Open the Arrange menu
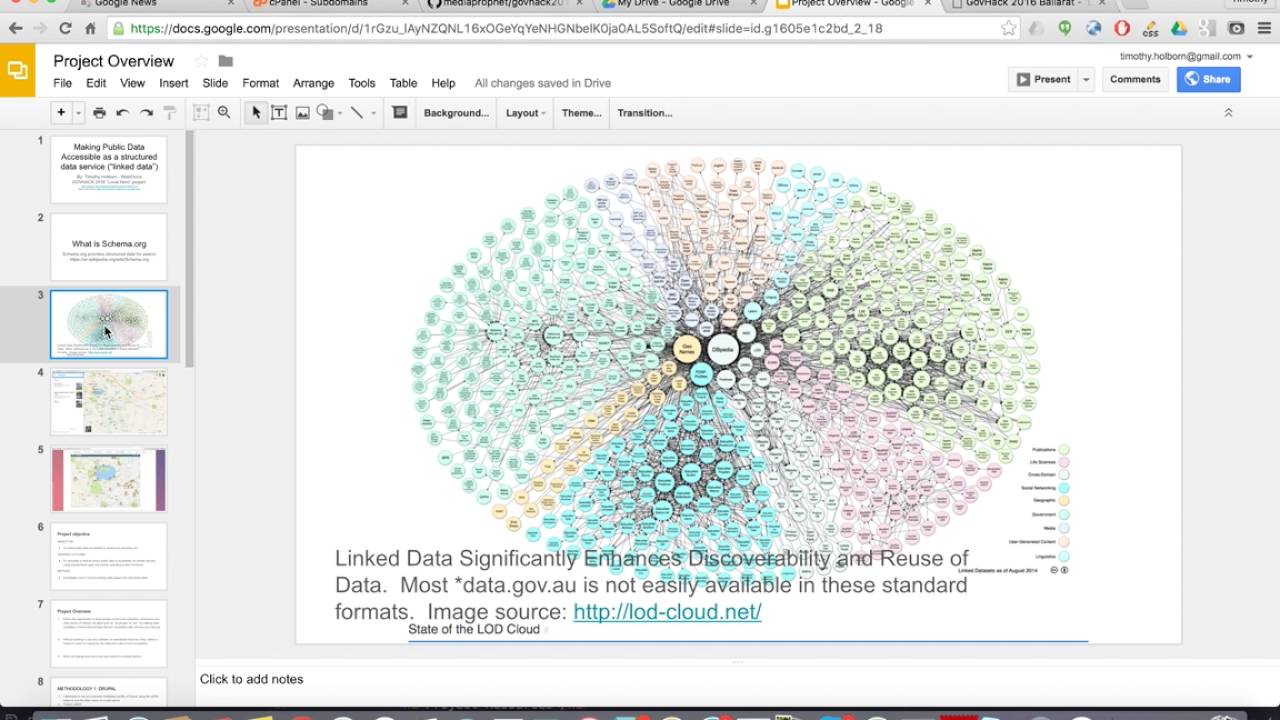 pos(314,83)
